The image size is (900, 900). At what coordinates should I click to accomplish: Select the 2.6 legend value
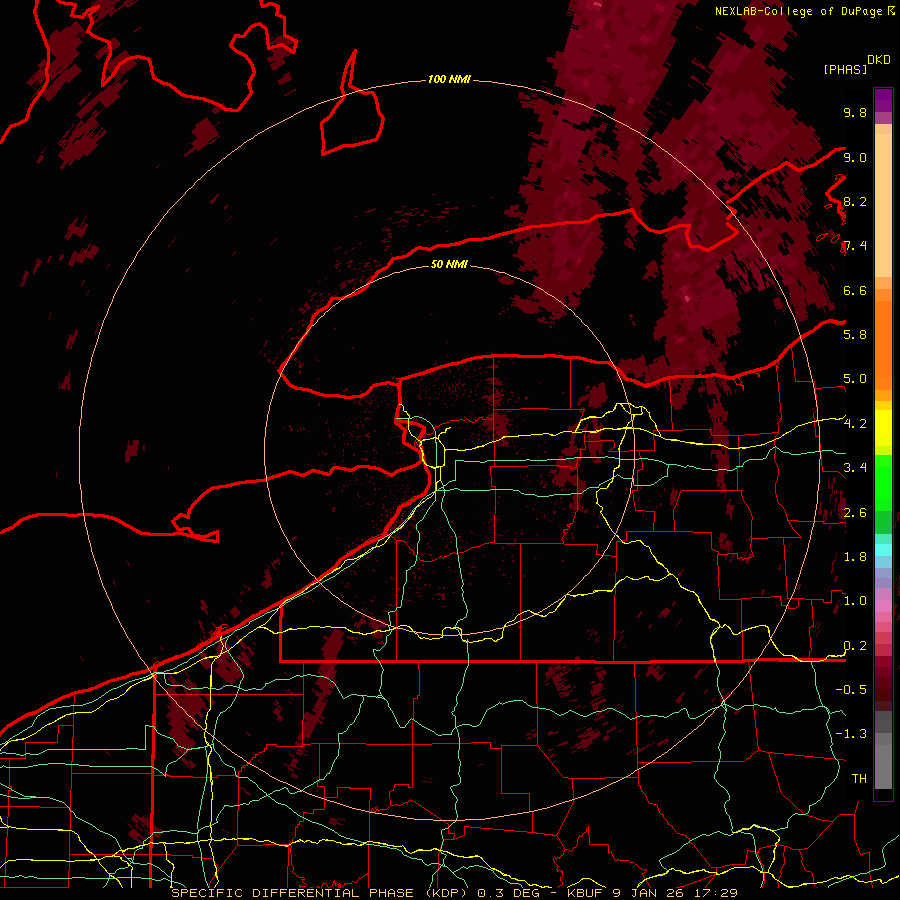855,513
